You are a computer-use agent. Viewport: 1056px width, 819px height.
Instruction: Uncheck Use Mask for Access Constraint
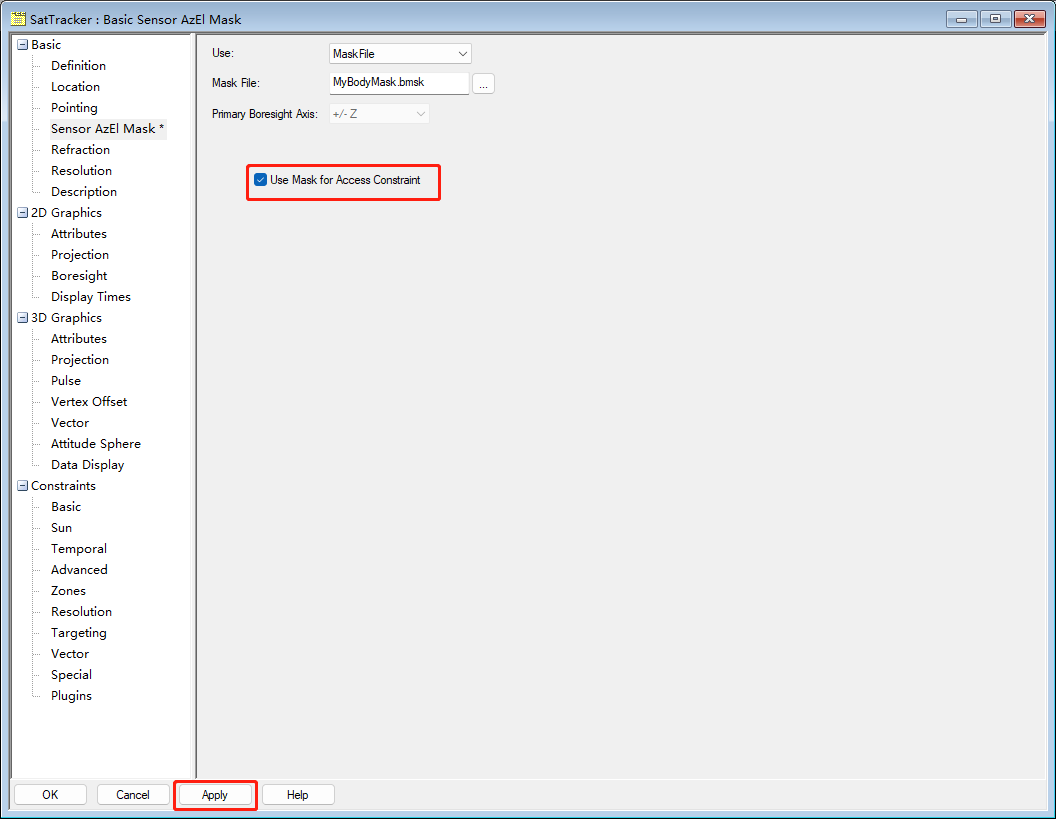[261, 180]
